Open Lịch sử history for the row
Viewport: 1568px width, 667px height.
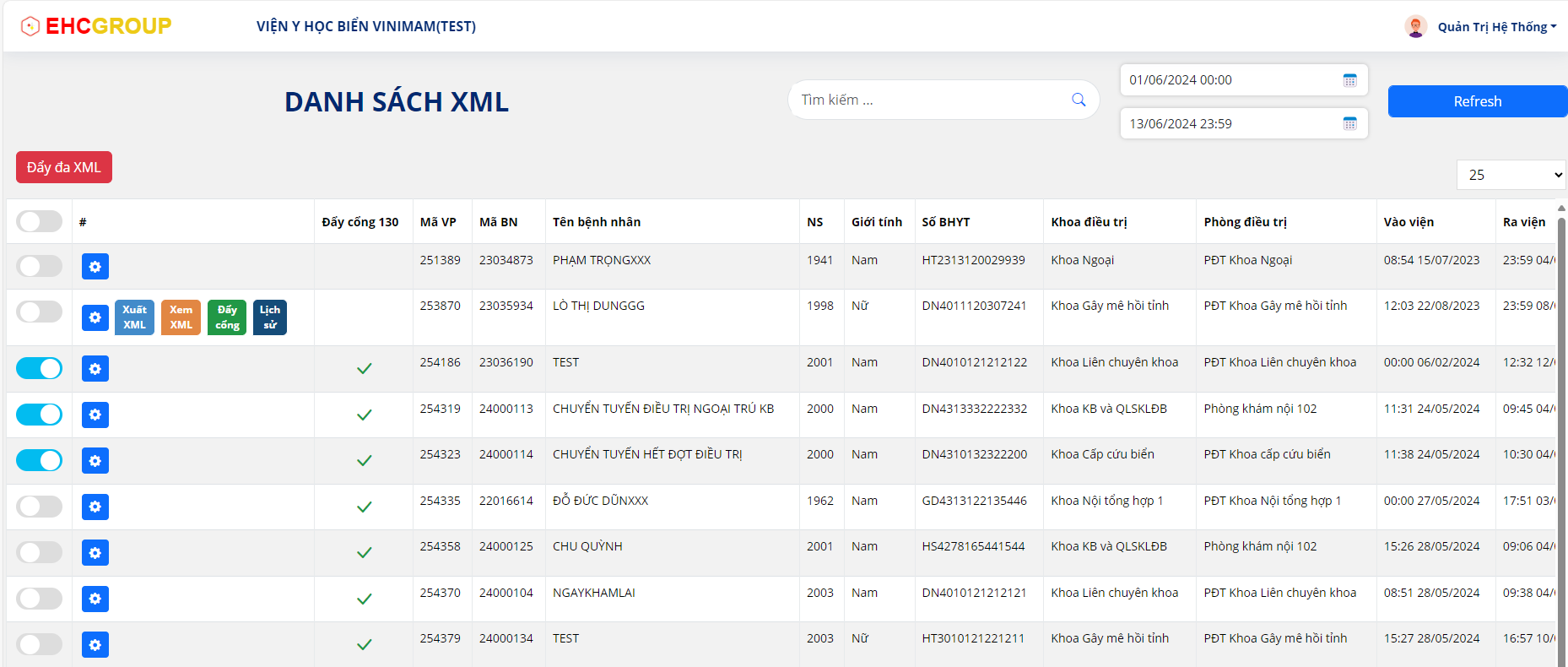[x=270, y=317]
